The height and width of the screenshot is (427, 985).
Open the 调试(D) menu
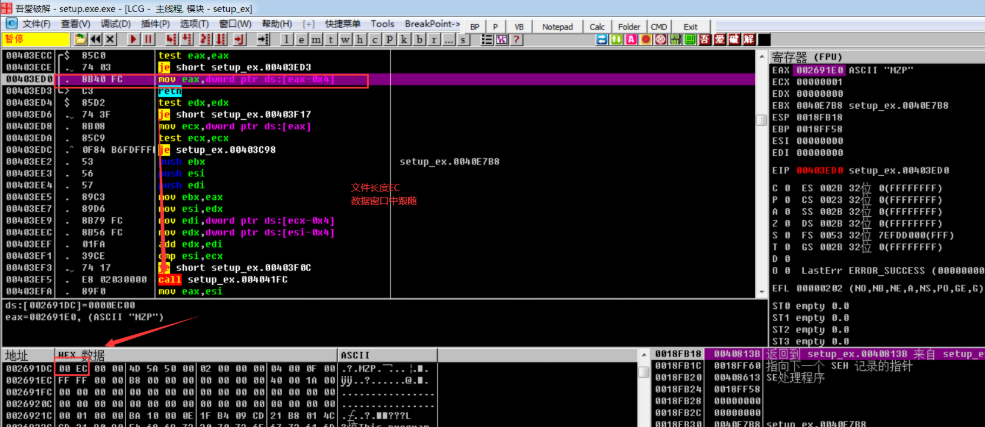[116, 24]
